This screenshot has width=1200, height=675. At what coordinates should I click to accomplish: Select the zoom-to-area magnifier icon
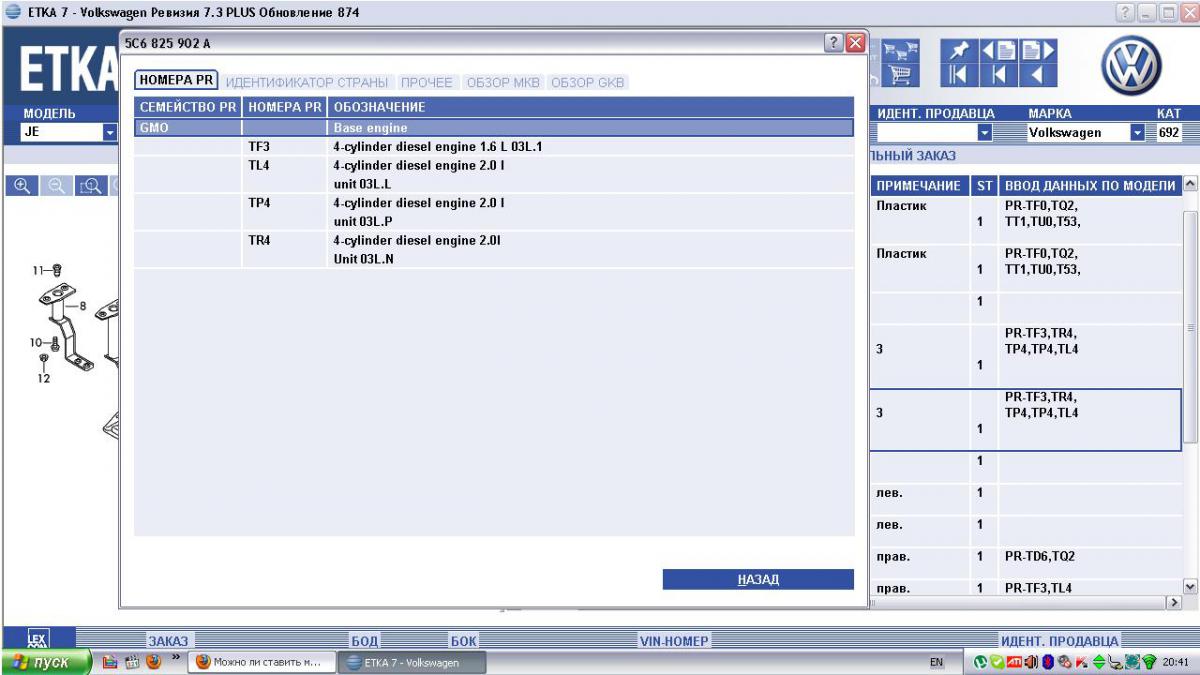click(91, 185)
